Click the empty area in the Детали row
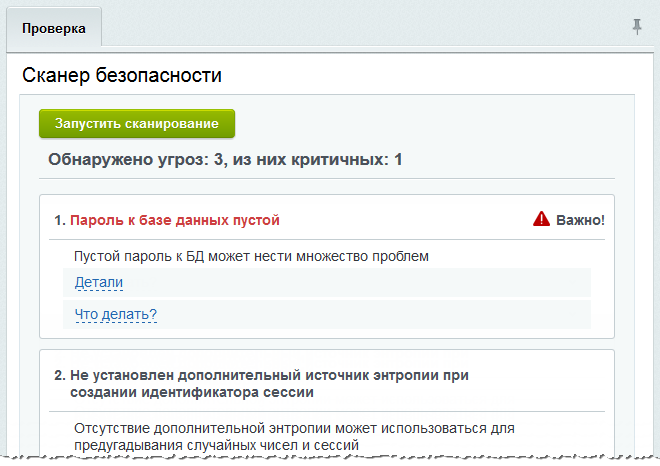This screenshot has height=466, width=660. tap(350, 283)
